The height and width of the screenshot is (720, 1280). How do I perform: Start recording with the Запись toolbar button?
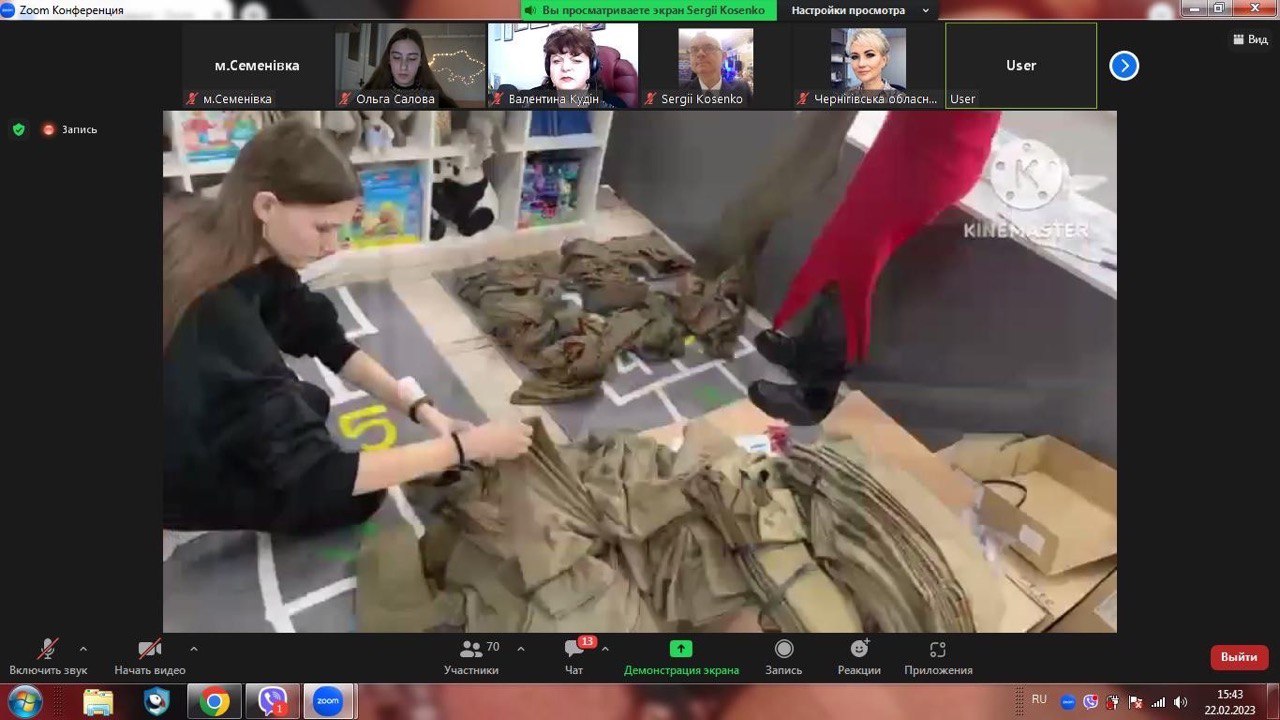pos(784,658)
